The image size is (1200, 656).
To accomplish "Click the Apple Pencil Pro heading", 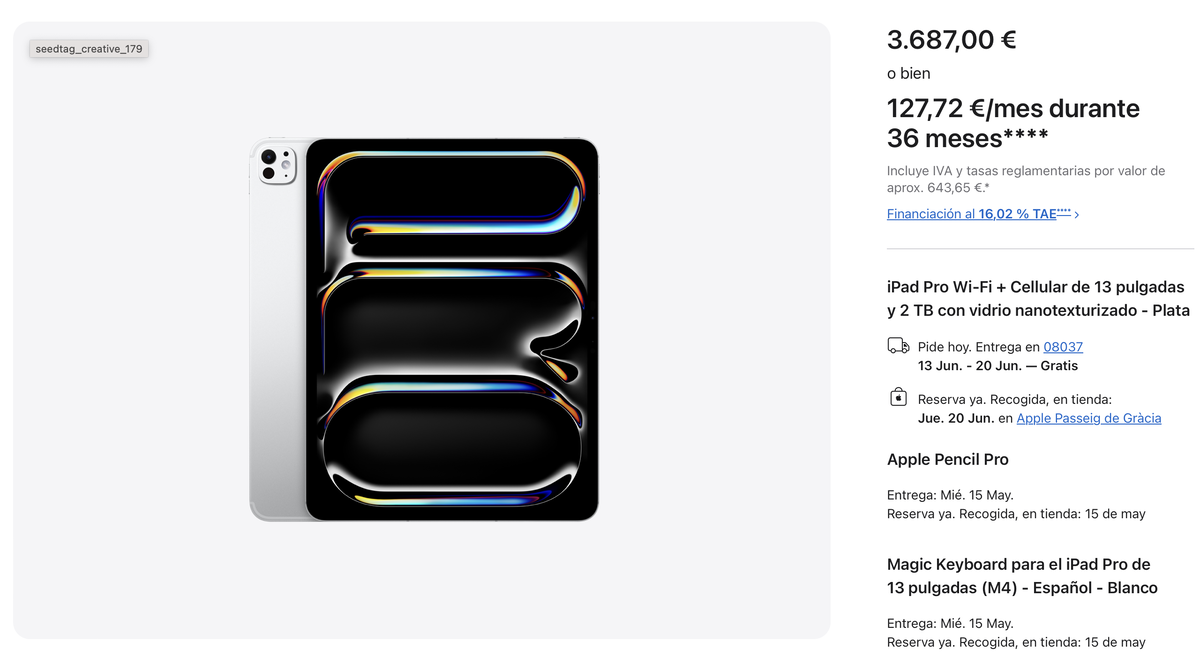I will pyautogui.click(x=947, y=459).
